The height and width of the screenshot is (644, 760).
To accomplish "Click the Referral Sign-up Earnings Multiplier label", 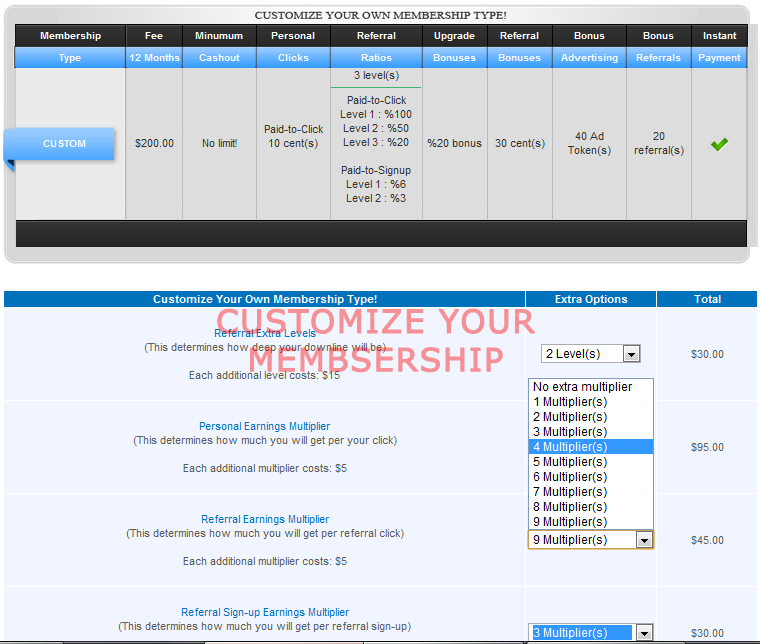I will [264, 612].
